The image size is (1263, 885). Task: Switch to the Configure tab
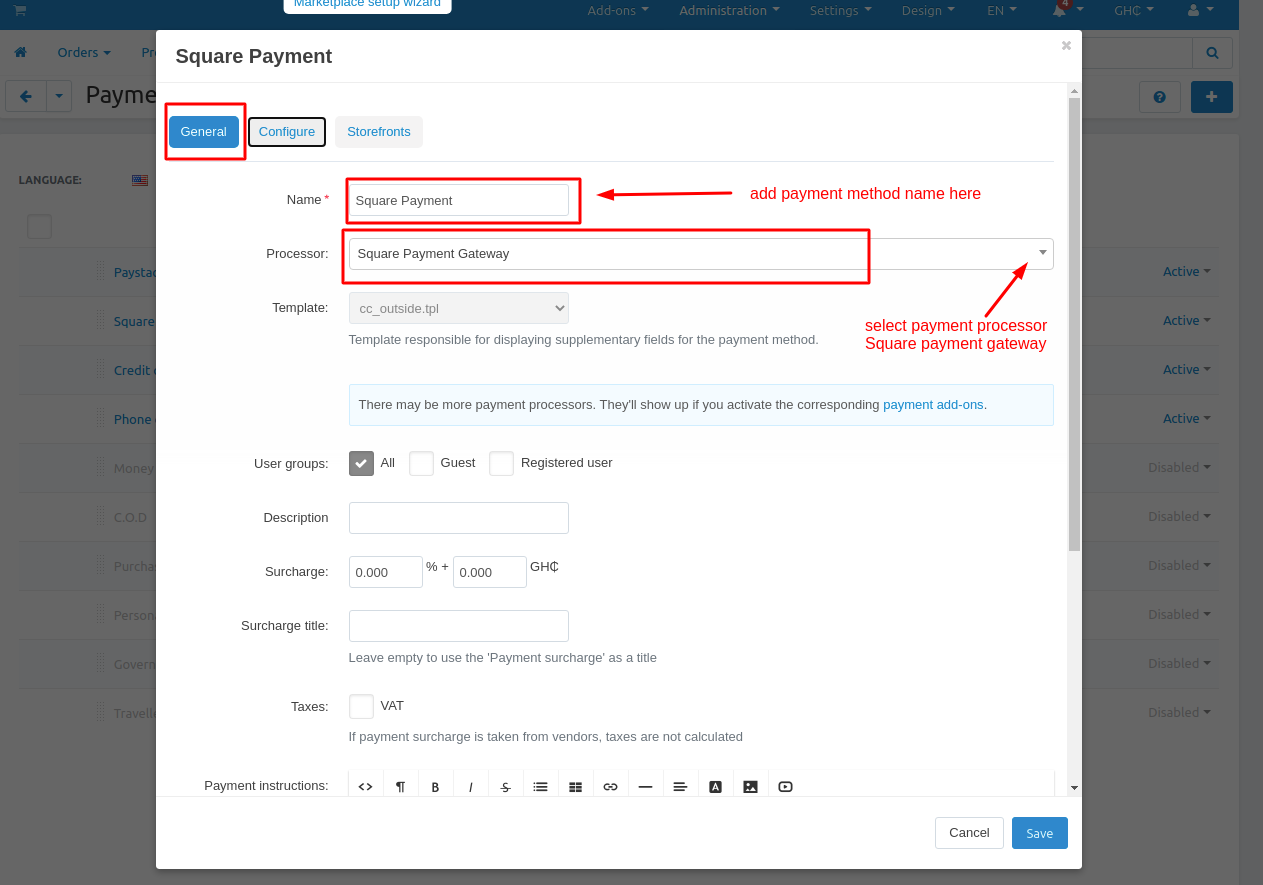tap(287, 132)
